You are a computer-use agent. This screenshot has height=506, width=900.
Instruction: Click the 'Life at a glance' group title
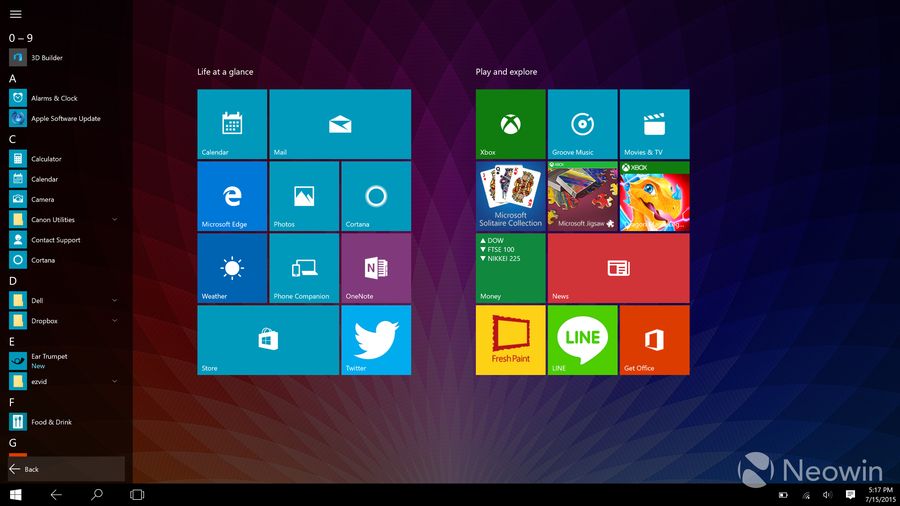point(225,72)
